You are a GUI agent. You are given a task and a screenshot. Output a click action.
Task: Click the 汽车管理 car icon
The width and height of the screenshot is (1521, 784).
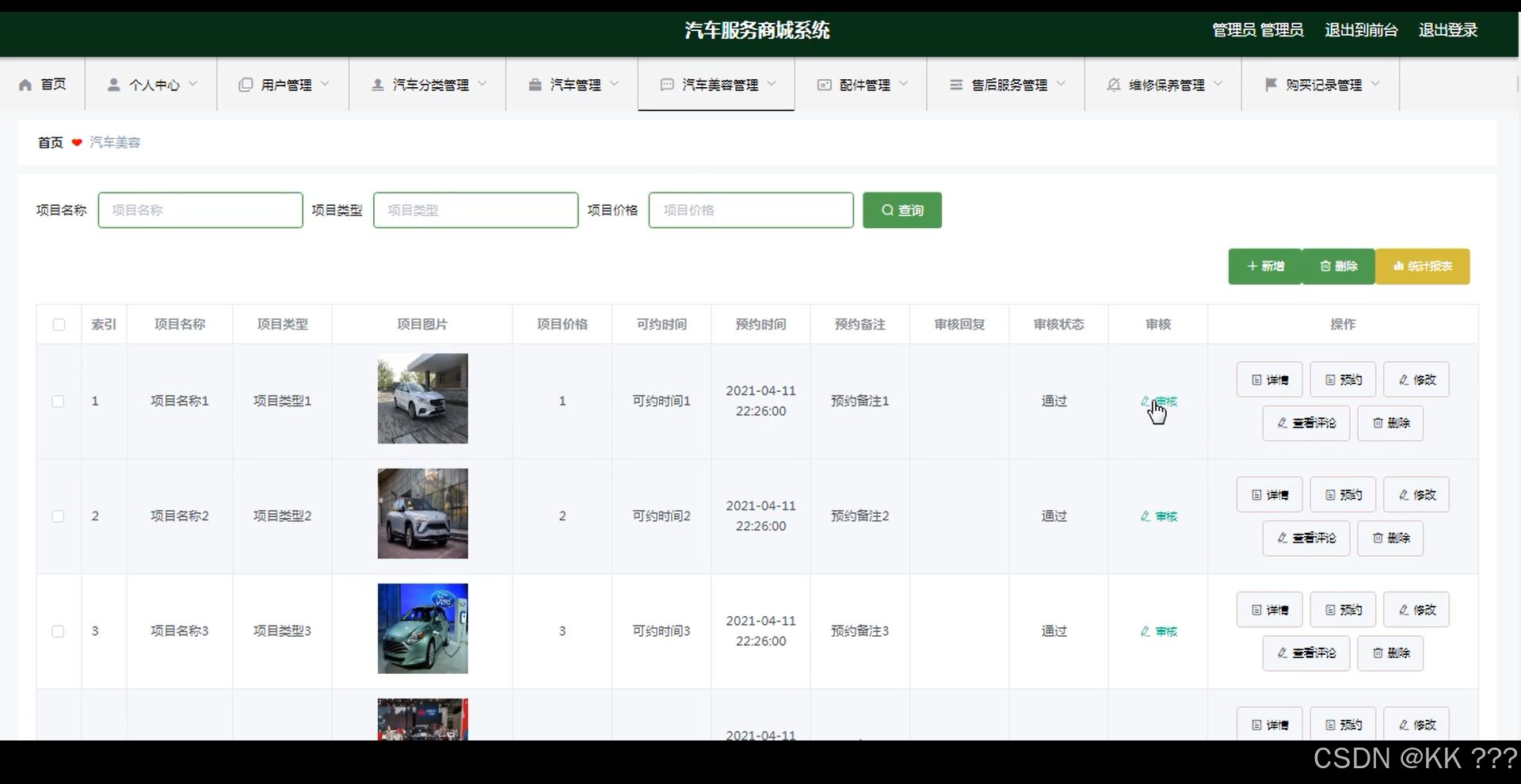(x=536, y=85)
